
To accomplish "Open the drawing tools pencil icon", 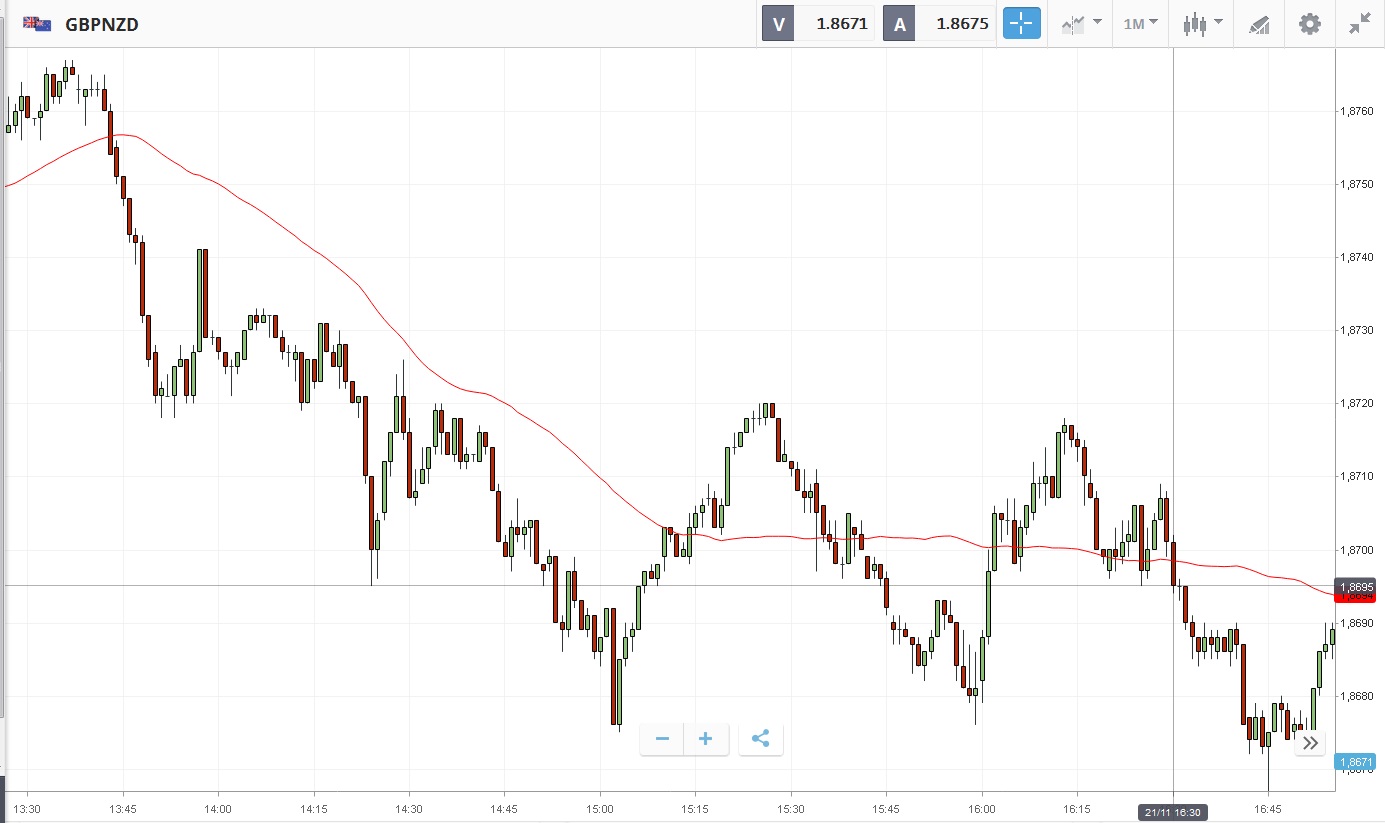I will click(1259, 24).
